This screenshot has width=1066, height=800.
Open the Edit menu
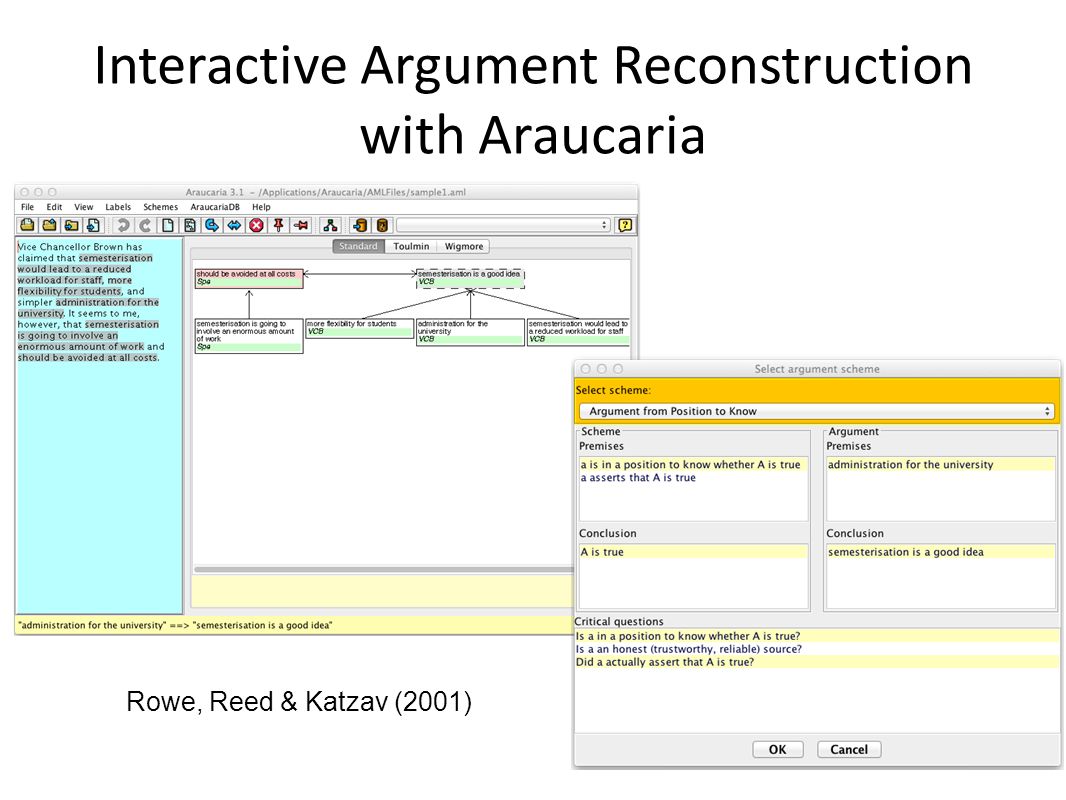[54, 207]
